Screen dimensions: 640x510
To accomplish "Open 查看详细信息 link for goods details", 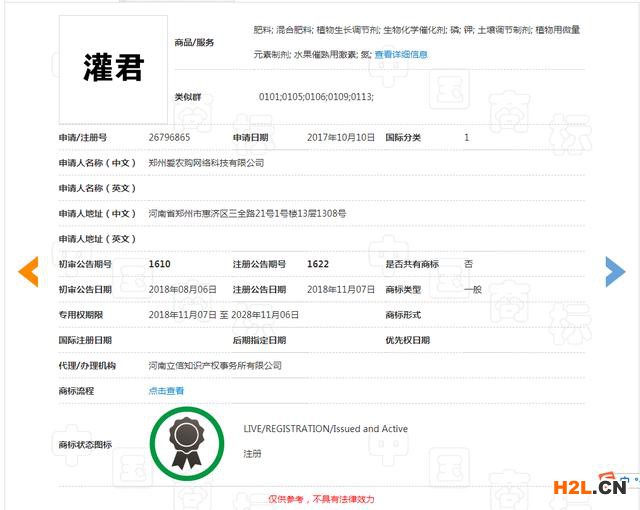I will (401, 54).
